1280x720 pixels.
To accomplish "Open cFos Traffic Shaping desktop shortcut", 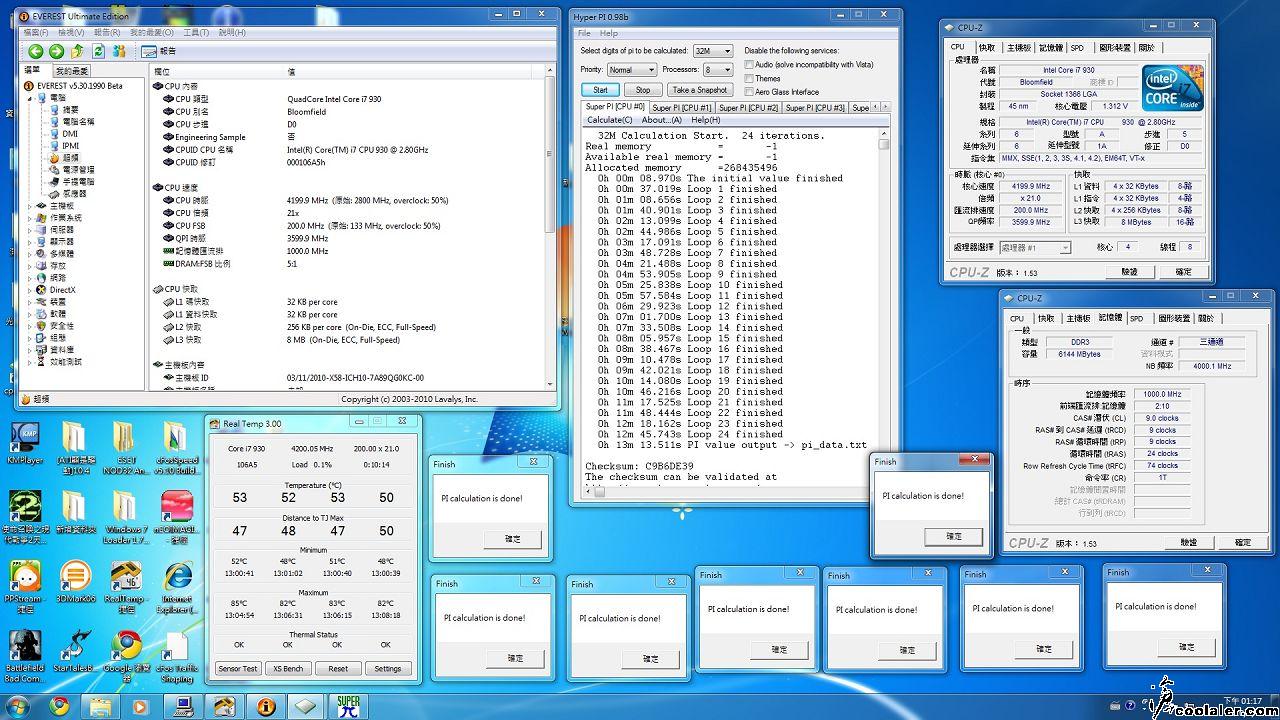I will [x=178, y=655].
